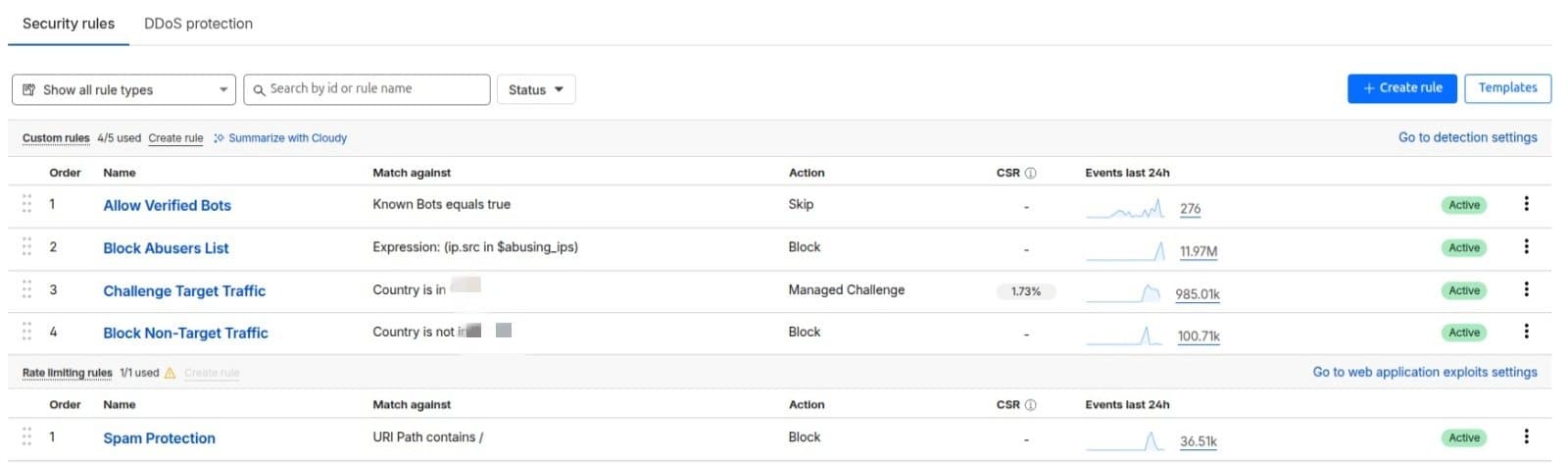Open the three-dot menu for Spam Protection rule
The image size is (1568, 463).
1526,437
